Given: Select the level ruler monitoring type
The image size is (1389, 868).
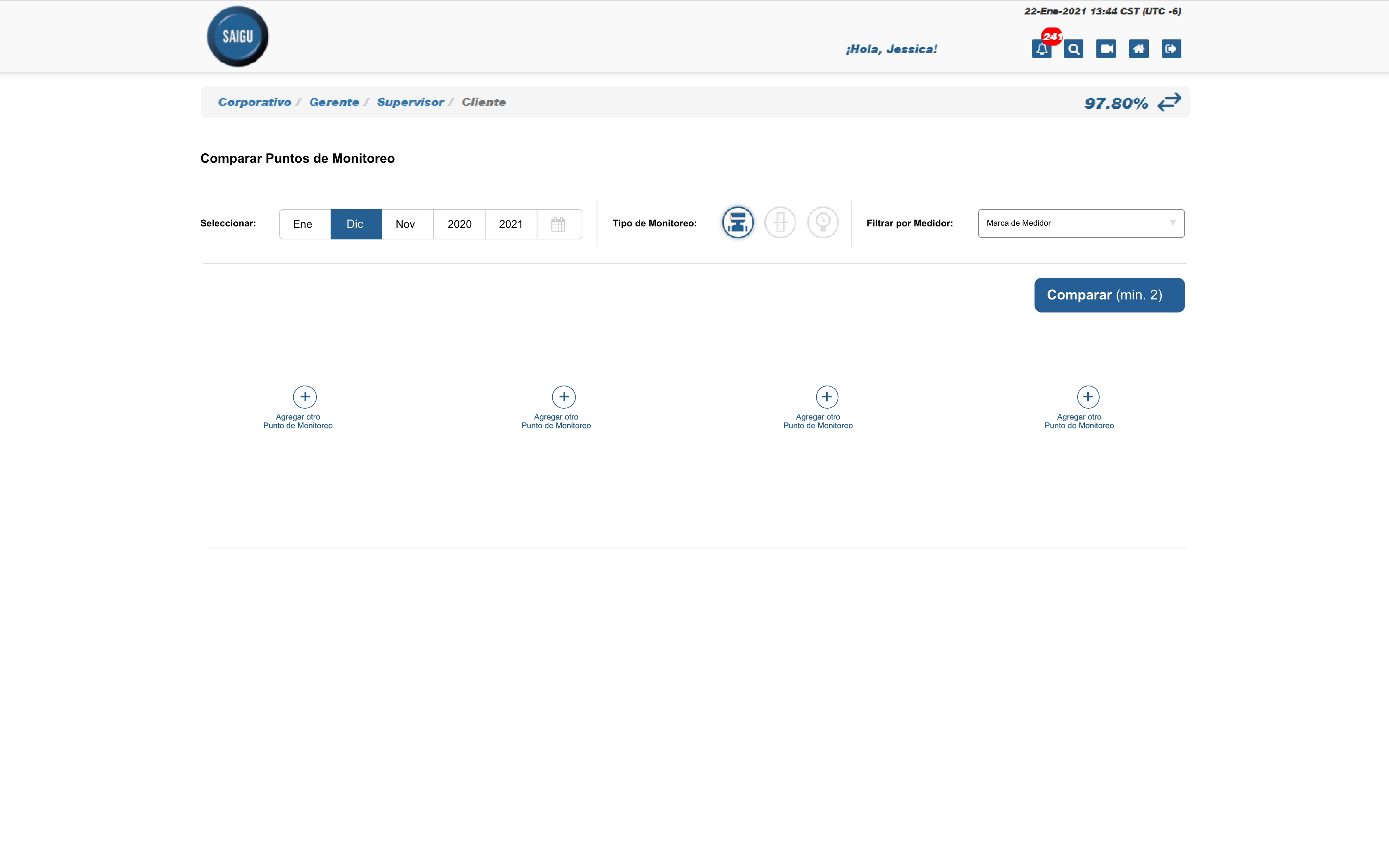Looking at the screenshot, I should [780, 223].
